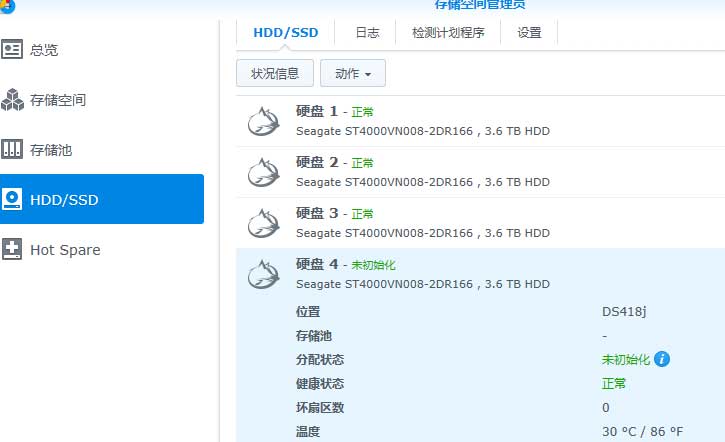Viewport: 725px width, 442px height.
Task: Click the 0 bad sector count value
Action: pos(606,408)
